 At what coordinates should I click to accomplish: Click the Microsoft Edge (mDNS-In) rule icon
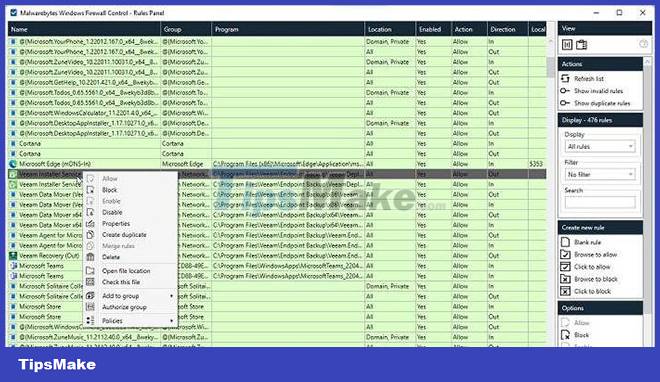click(x=13, y=164)
